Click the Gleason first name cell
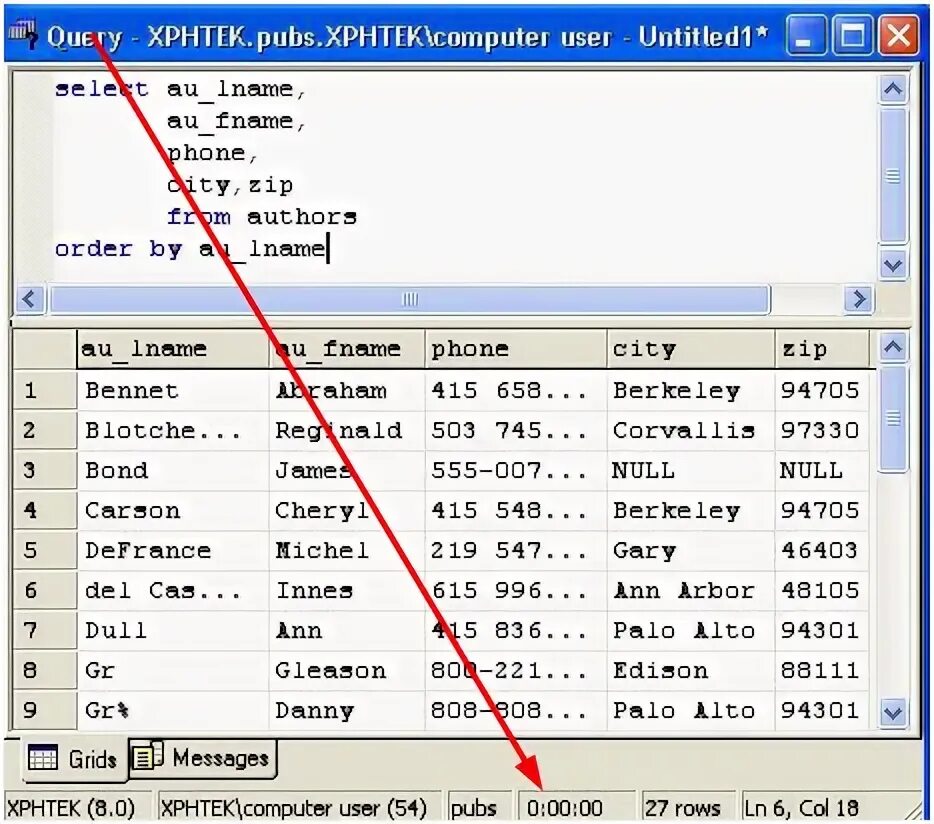Screen dimensions: 934x824 (x=347, y=670)
